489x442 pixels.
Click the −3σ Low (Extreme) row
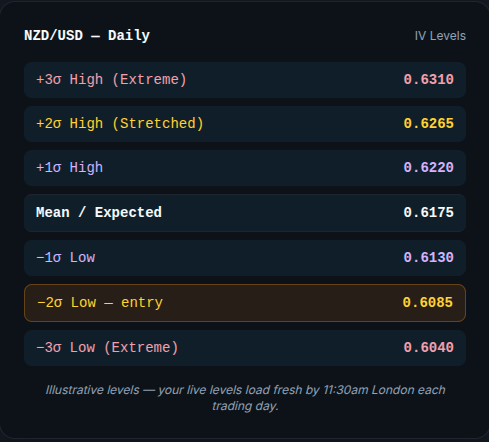pos(245,348)
